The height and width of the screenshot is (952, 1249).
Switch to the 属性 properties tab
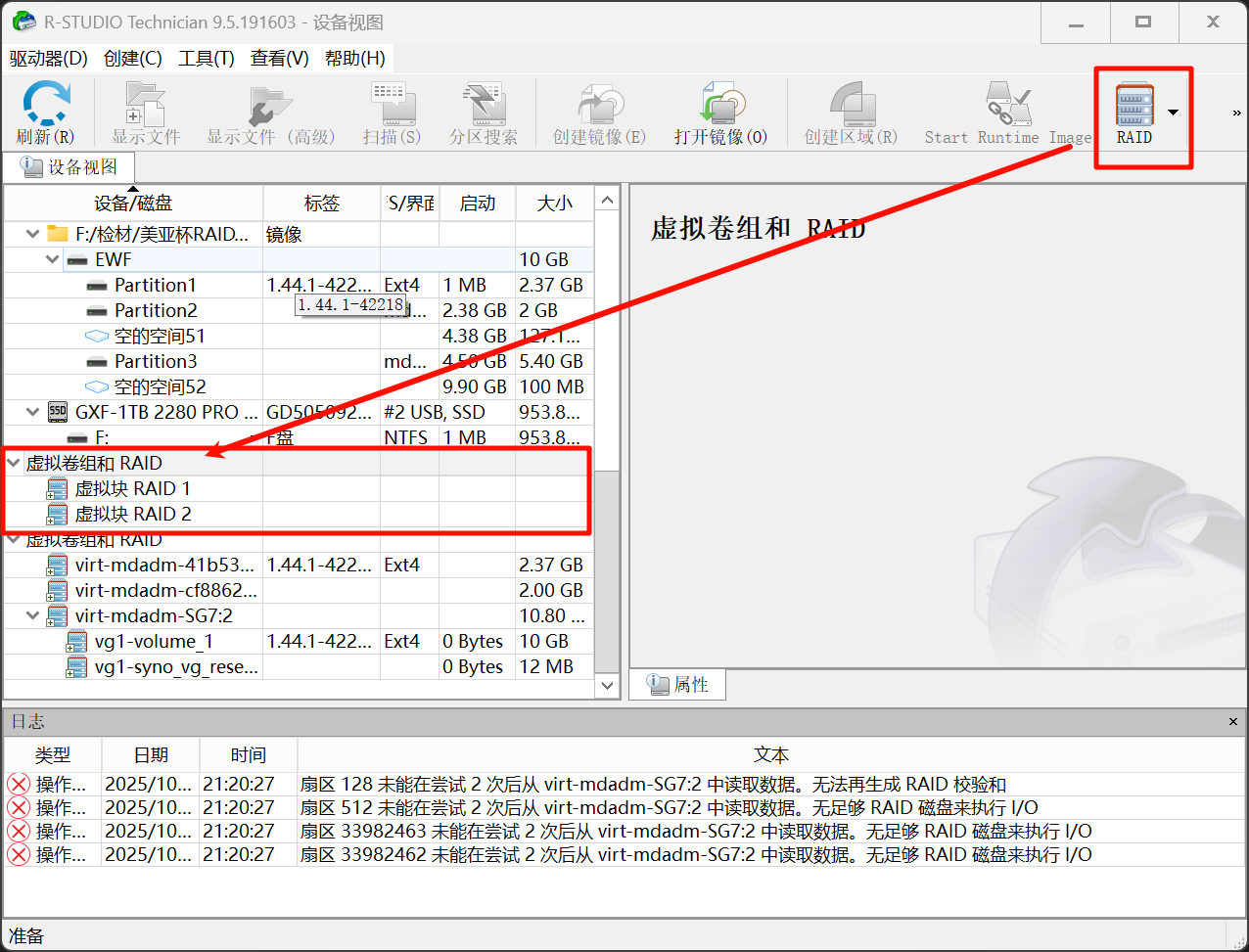tap(678, 685)
